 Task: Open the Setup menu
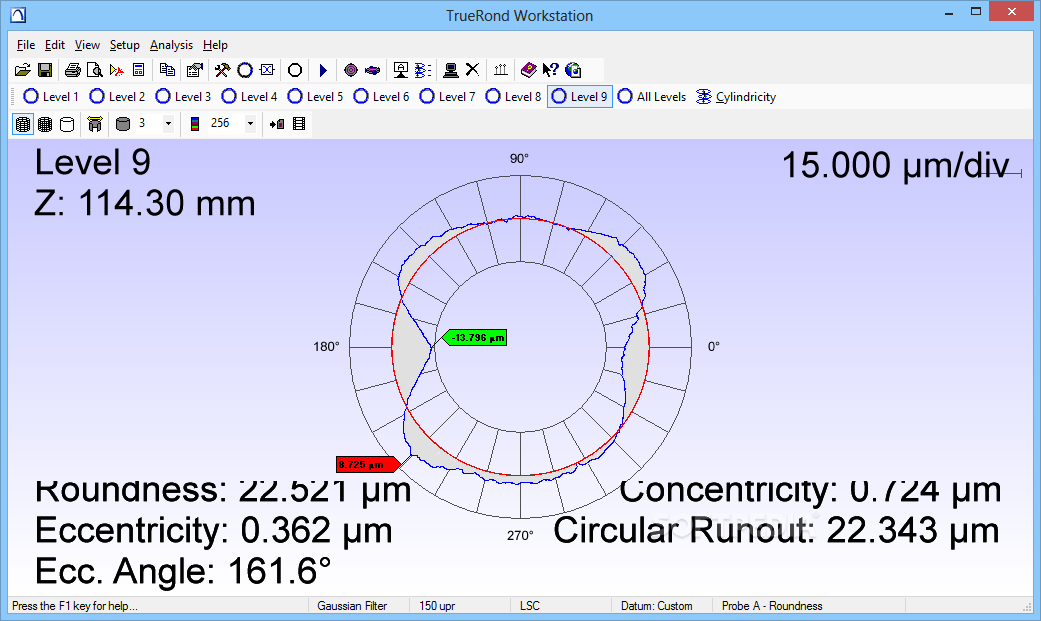pos(125,45)
